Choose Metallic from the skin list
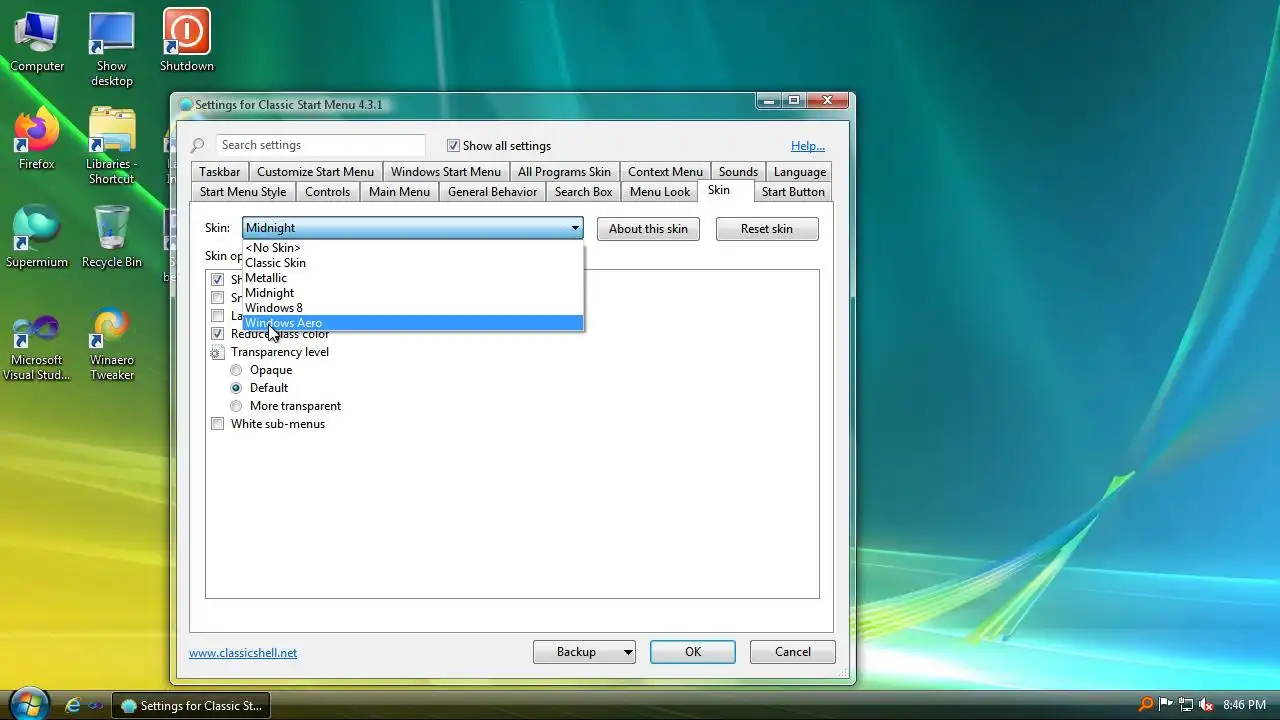 click(x=413, y=278)
